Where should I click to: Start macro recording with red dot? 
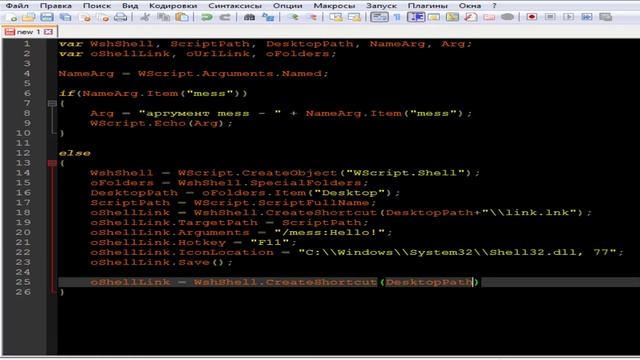click(x=531, y=17)
